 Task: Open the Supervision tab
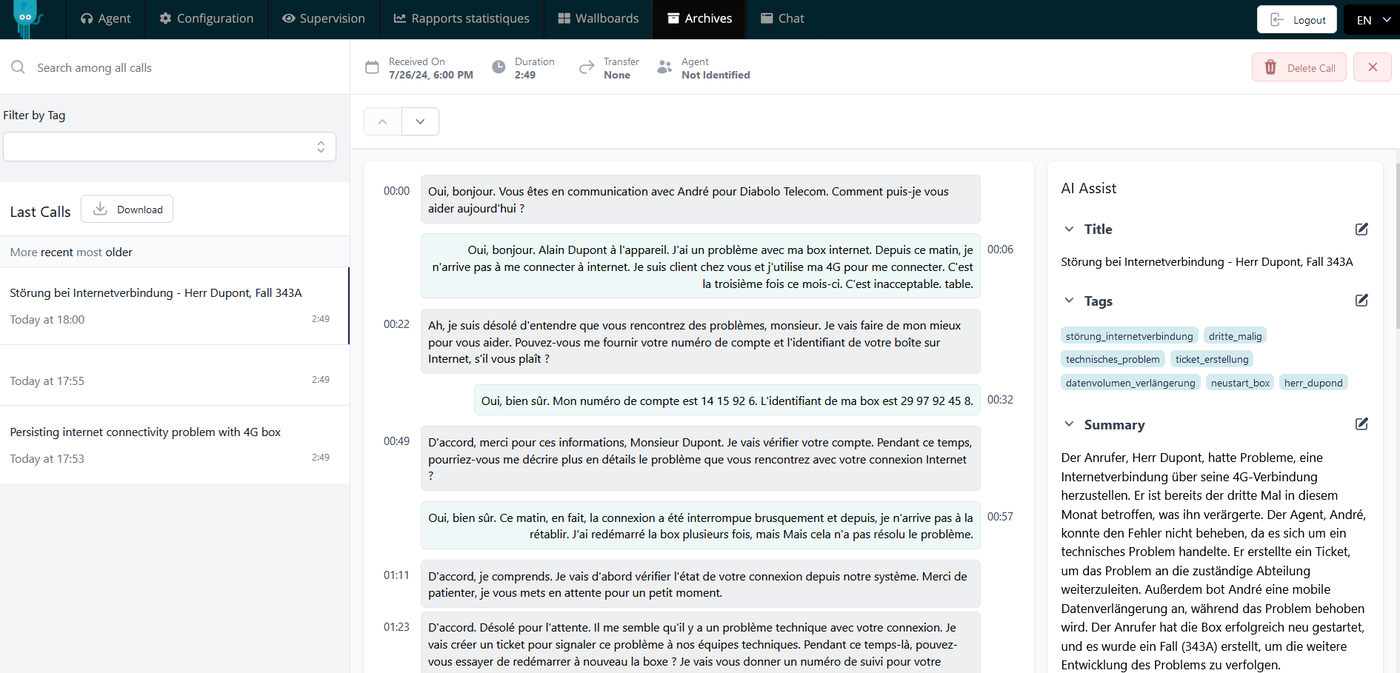(x=323, y=19)
